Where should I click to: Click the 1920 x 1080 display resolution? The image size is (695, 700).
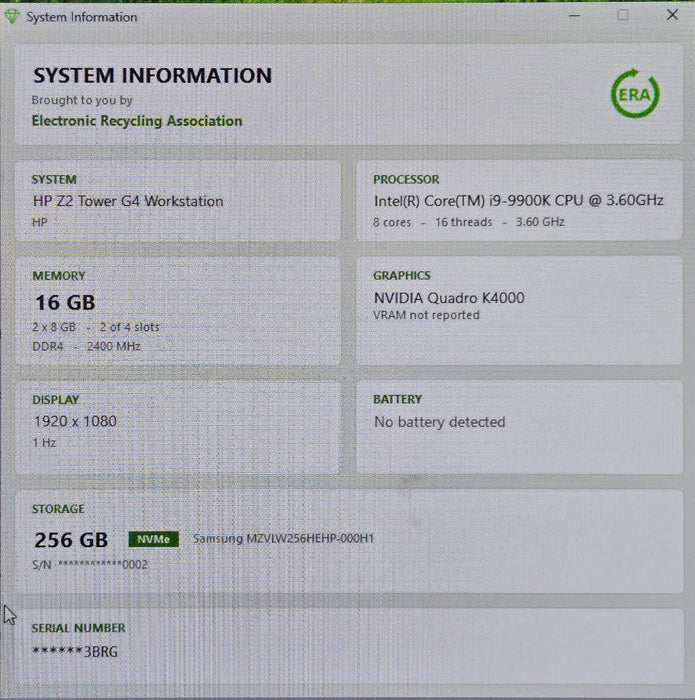[x=75, y=421]
